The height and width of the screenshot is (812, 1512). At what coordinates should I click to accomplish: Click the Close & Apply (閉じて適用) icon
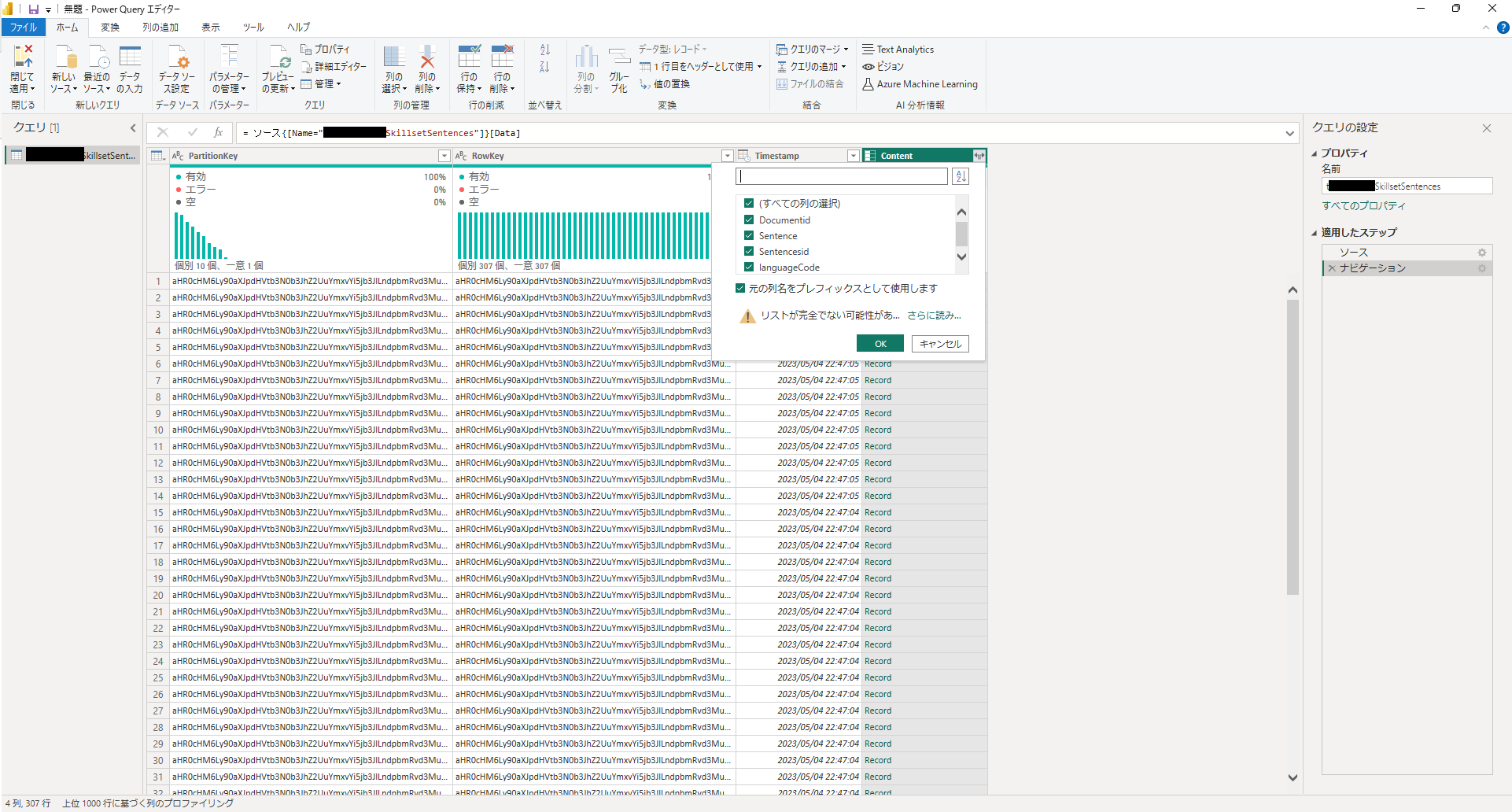tap(23, 57)
